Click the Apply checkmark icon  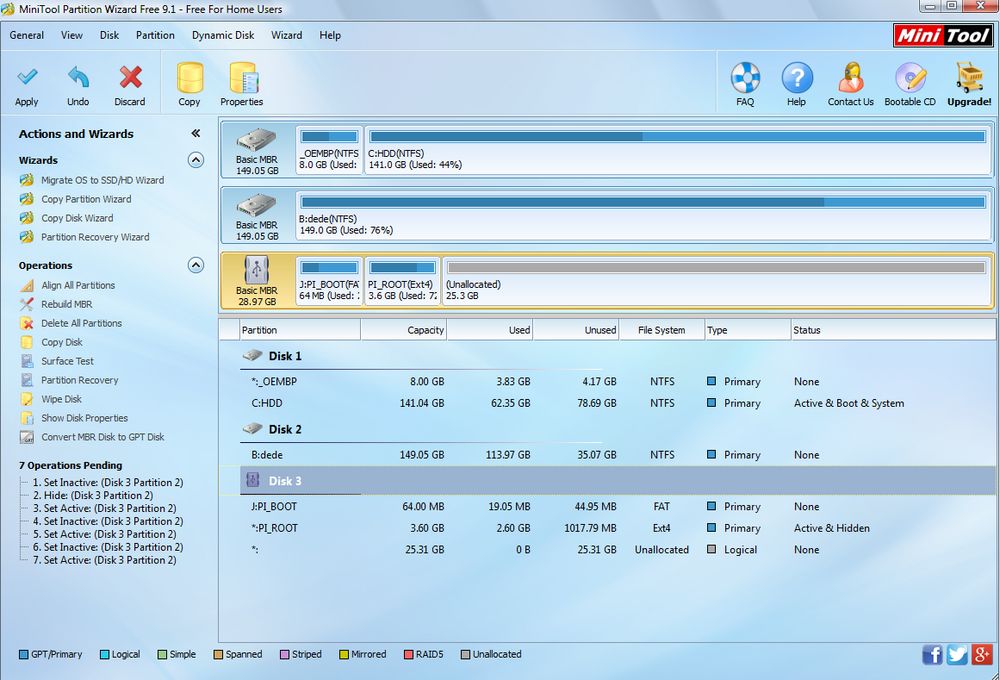[27, 78]
